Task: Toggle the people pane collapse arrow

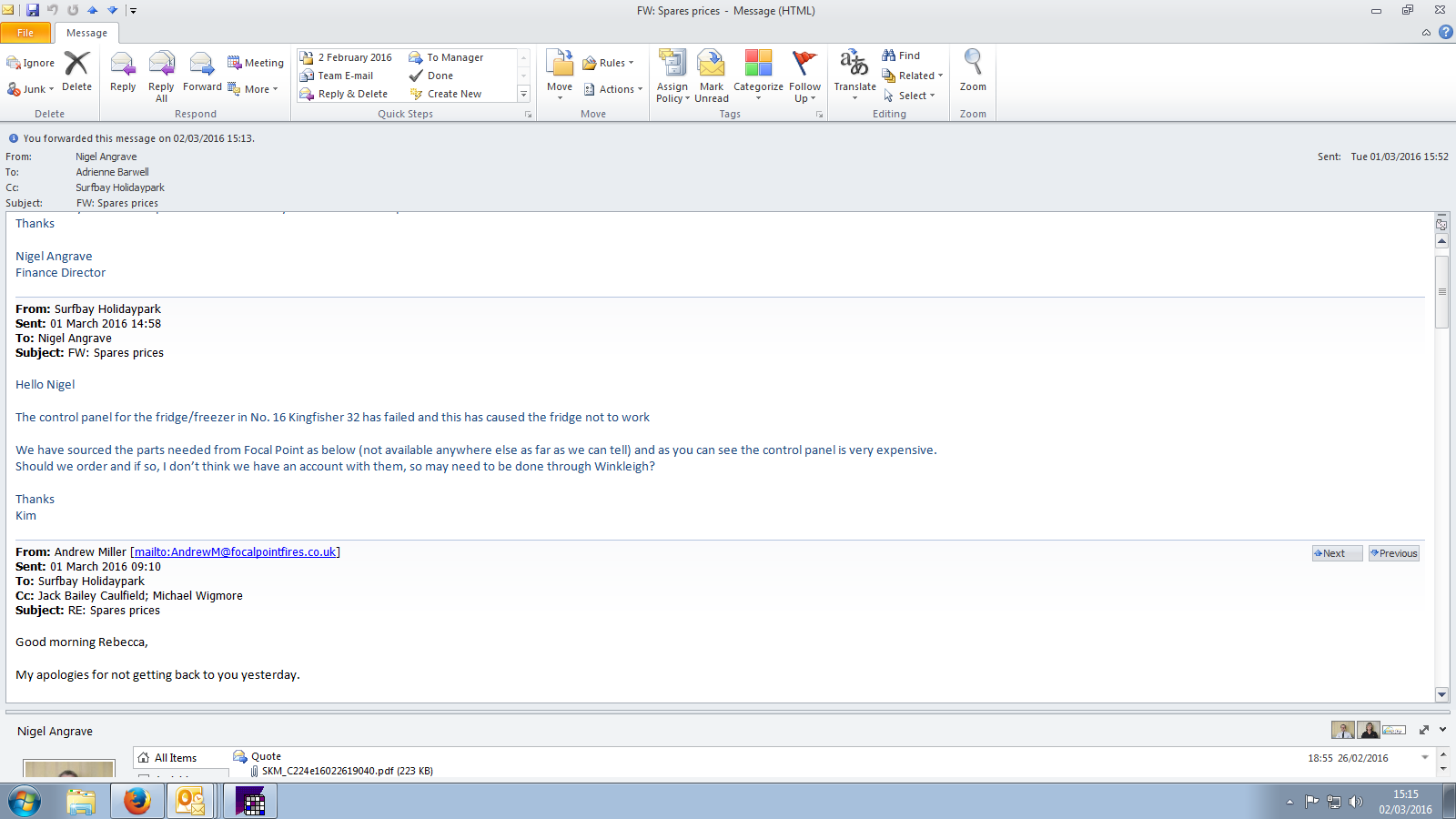Action: 1442,730
